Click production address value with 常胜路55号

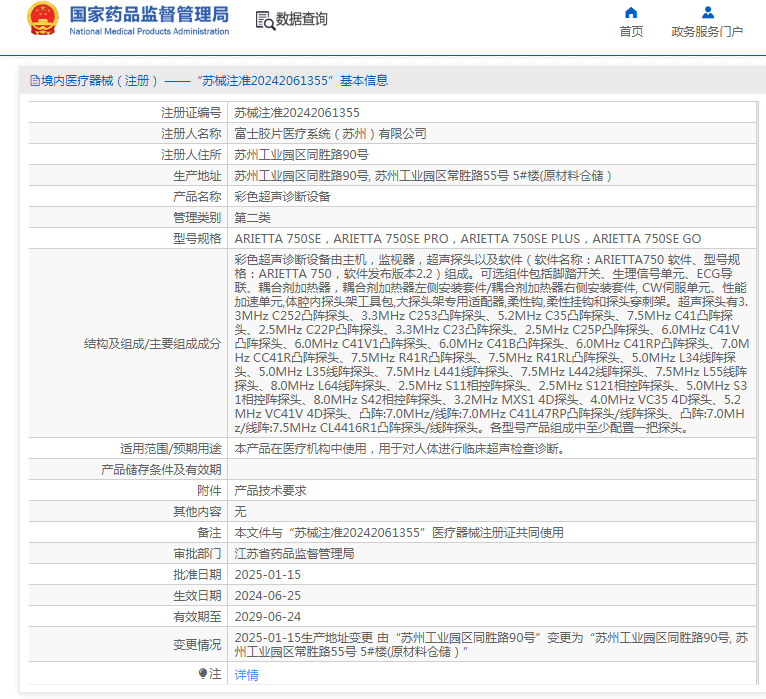423,176
